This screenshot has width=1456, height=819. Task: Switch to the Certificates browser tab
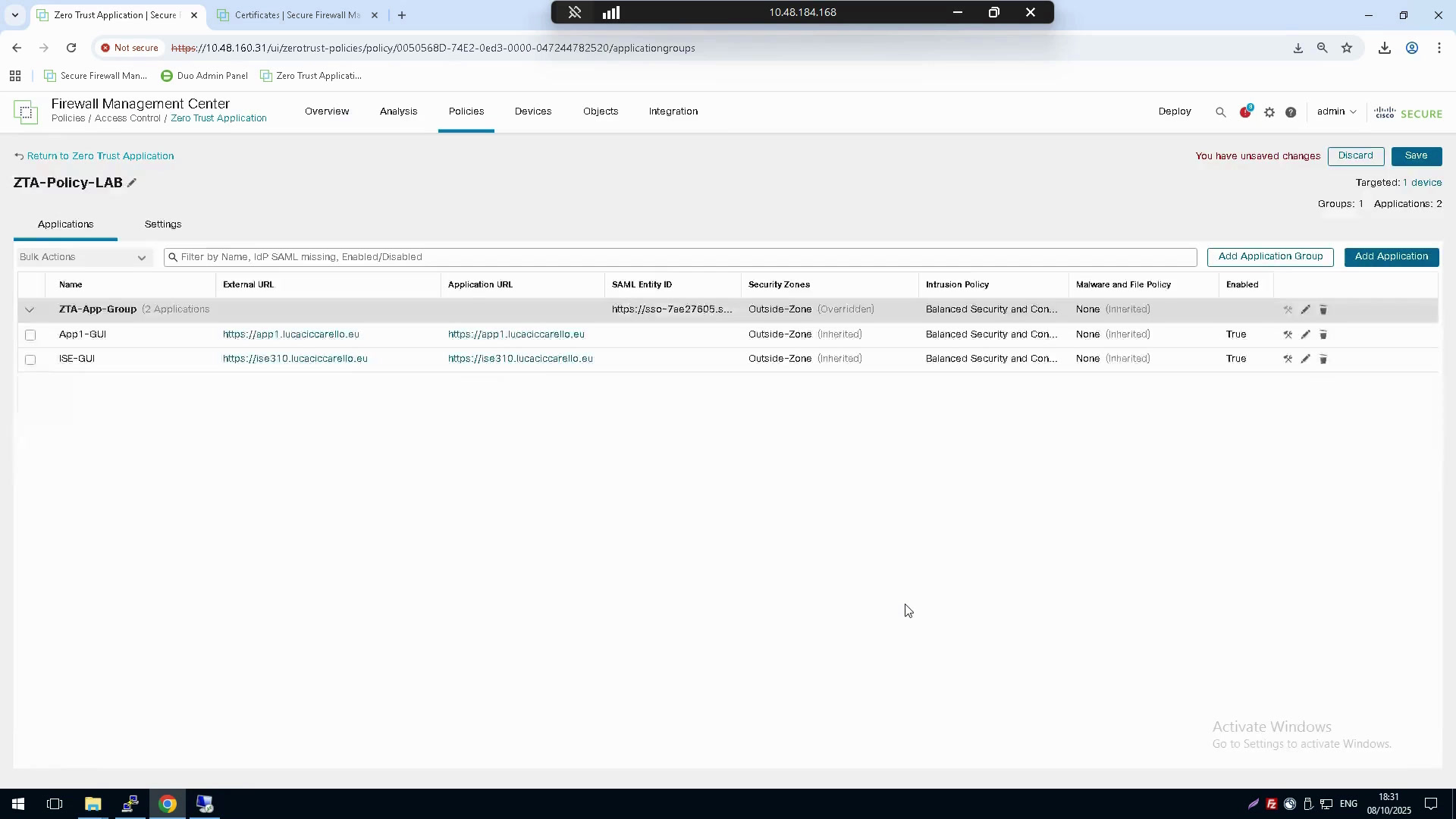click(x=297, y=15)
